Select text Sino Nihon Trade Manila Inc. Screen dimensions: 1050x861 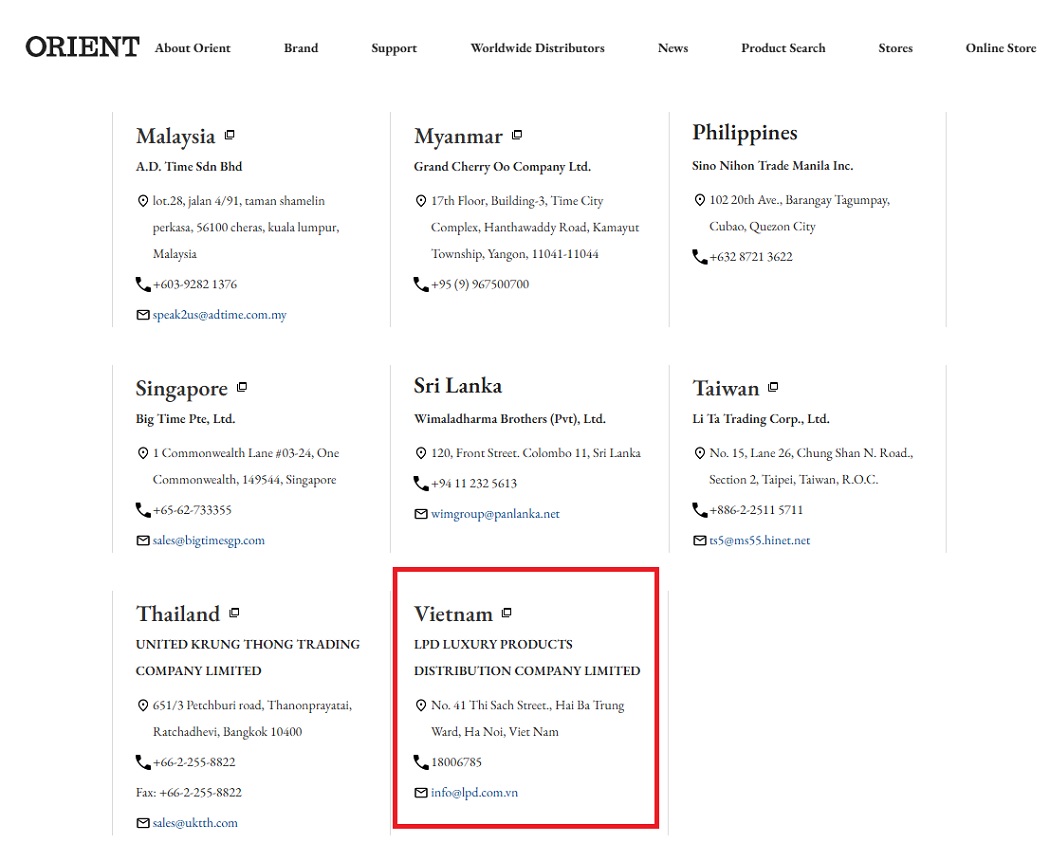pos(773,165)
